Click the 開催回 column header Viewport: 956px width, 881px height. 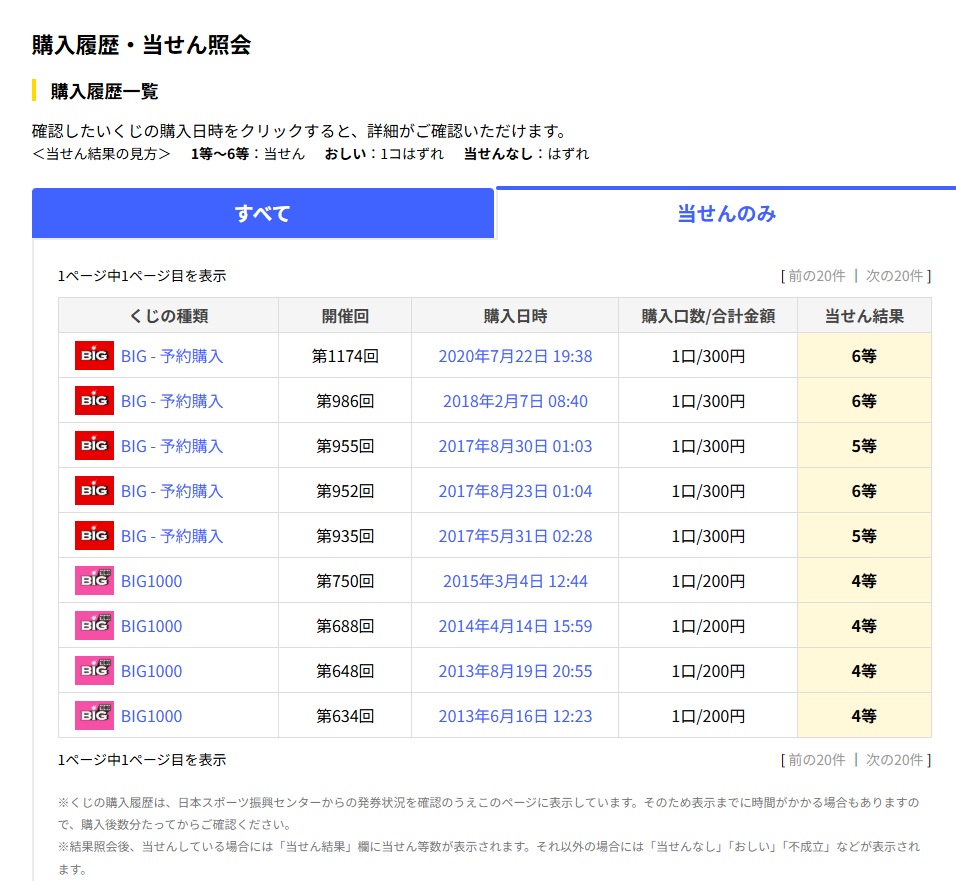coord(345,316)
